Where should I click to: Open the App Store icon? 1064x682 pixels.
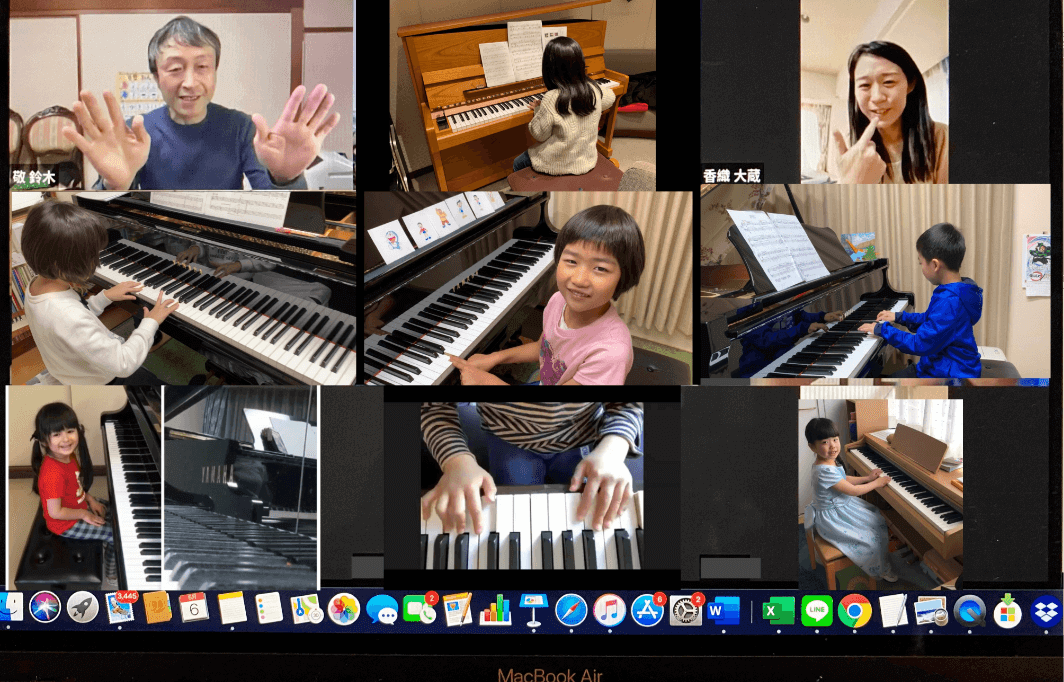[647, 608]
